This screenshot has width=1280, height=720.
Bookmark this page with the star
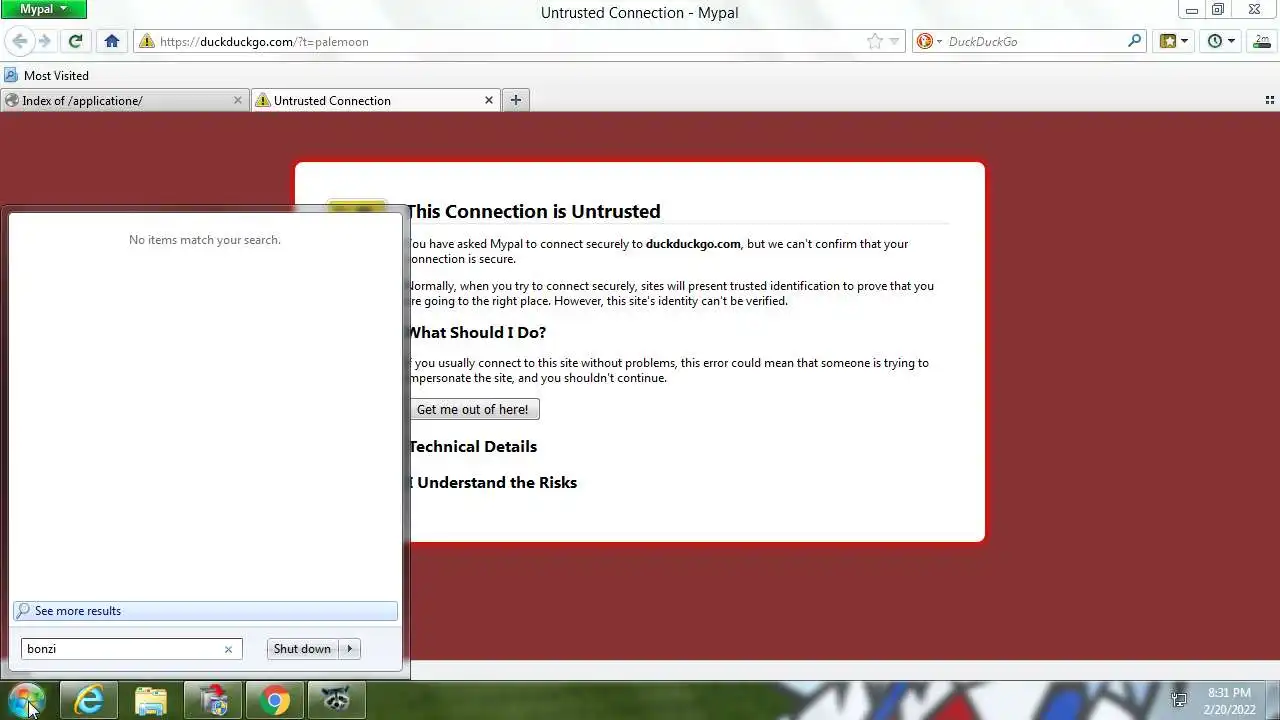[x=875, y=41]
